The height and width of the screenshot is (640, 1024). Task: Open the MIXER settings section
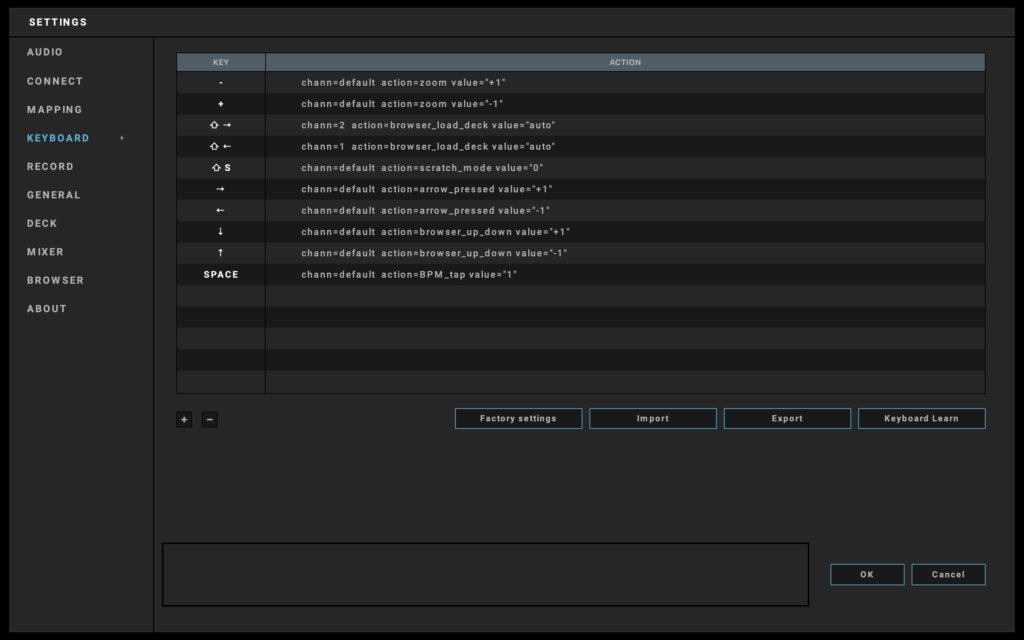pyautogui.click(x=46, y=252)
